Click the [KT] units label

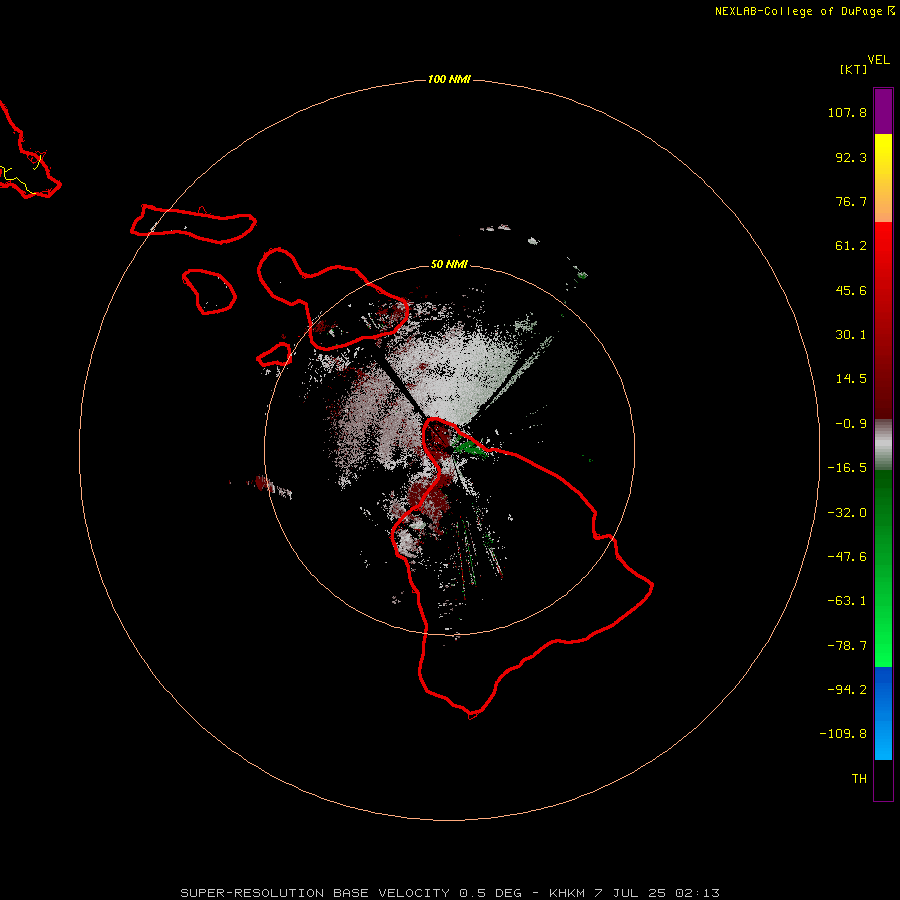tap(854, 69)
